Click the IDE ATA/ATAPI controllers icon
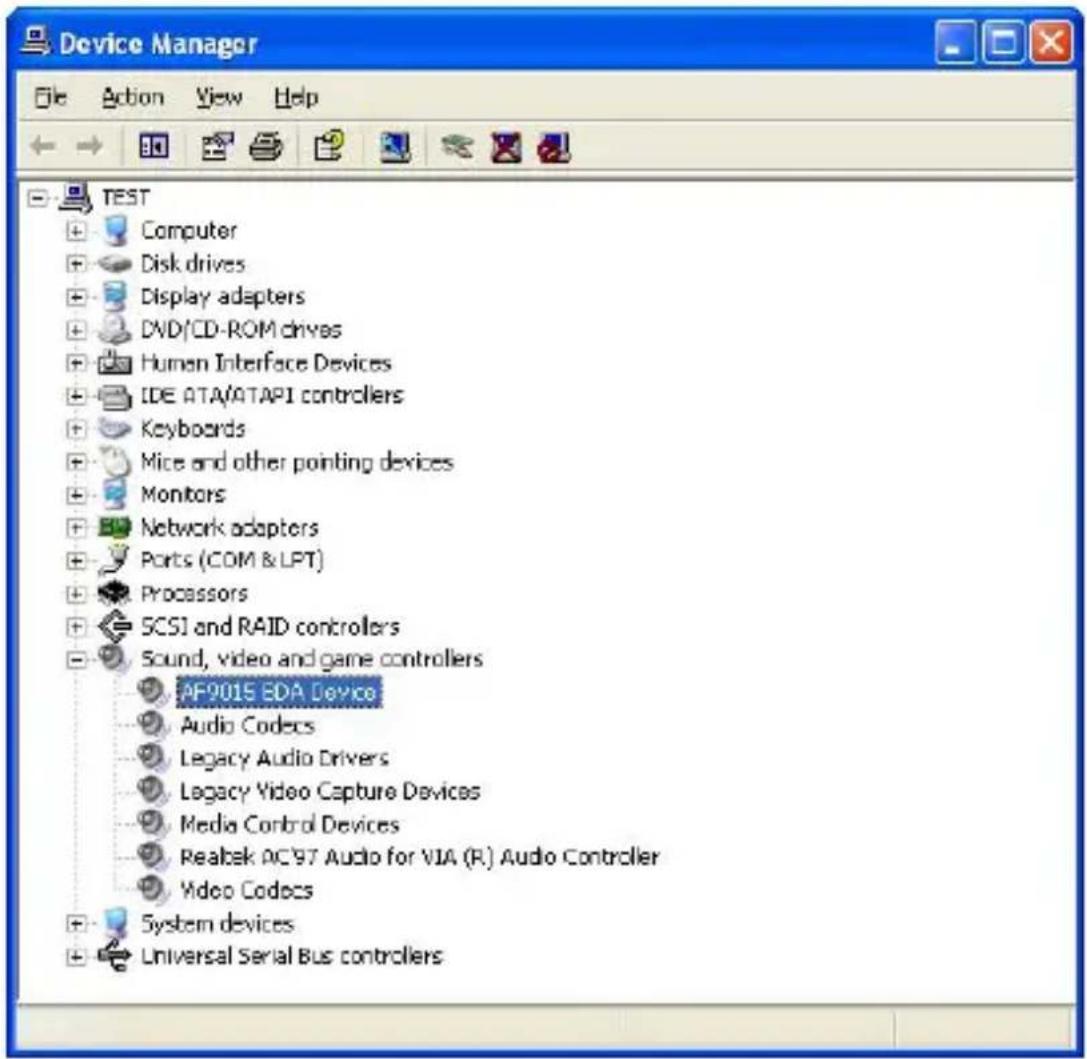 coord(115,396)
